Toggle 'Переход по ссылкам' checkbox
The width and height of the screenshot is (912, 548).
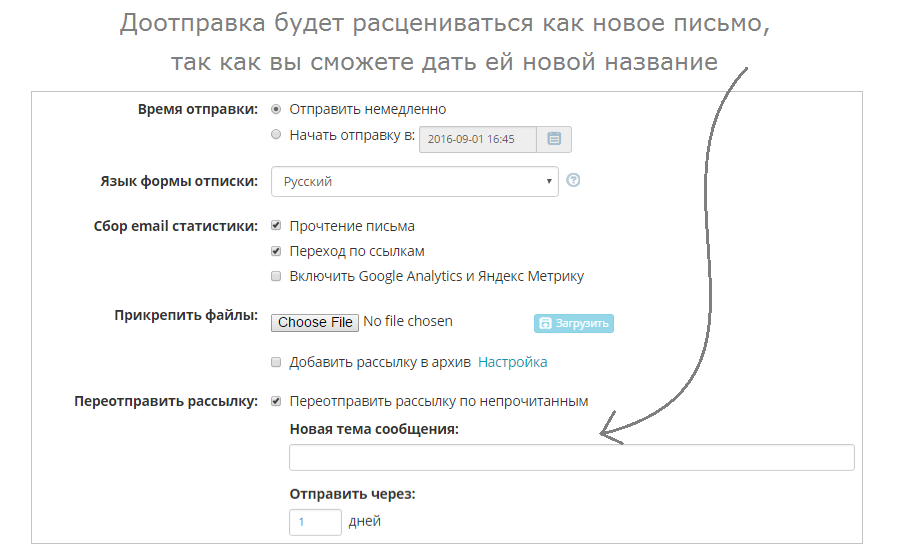pos(276,251)
